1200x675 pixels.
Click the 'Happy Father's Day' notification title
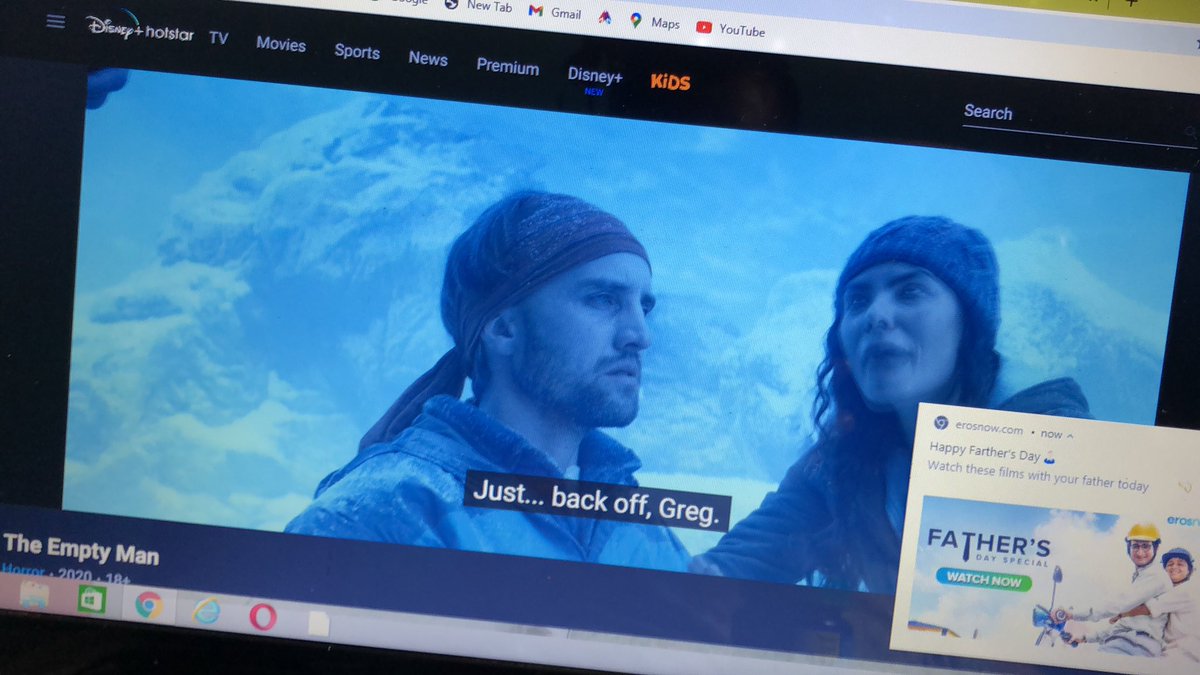coord(994,451)
